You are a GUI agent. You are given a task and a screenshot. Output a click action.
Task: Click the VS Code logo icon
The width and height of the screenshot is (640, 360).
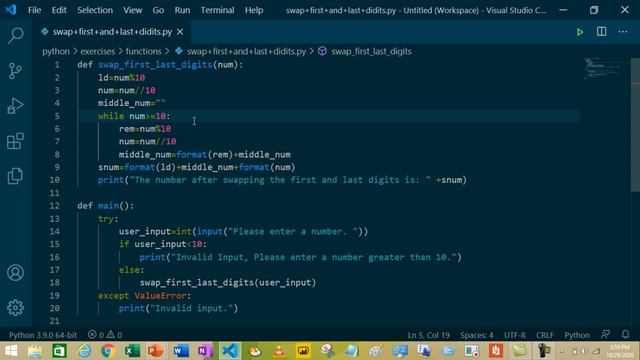[x=10, y=9]
